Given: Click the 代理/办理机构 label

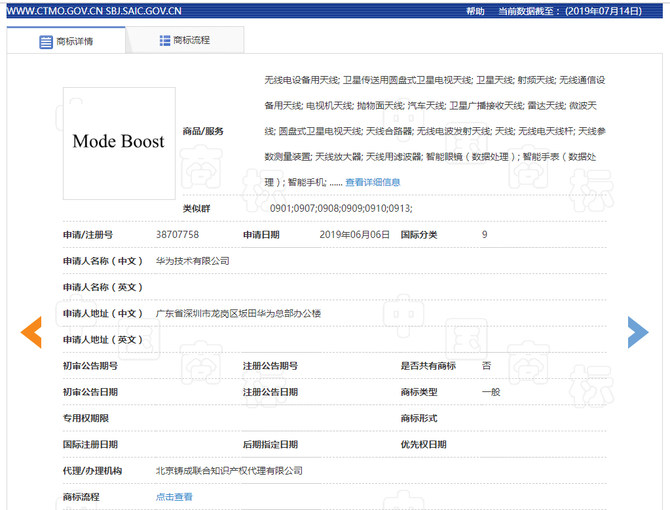Looking at the screenshot, I should tap(92, 470).
